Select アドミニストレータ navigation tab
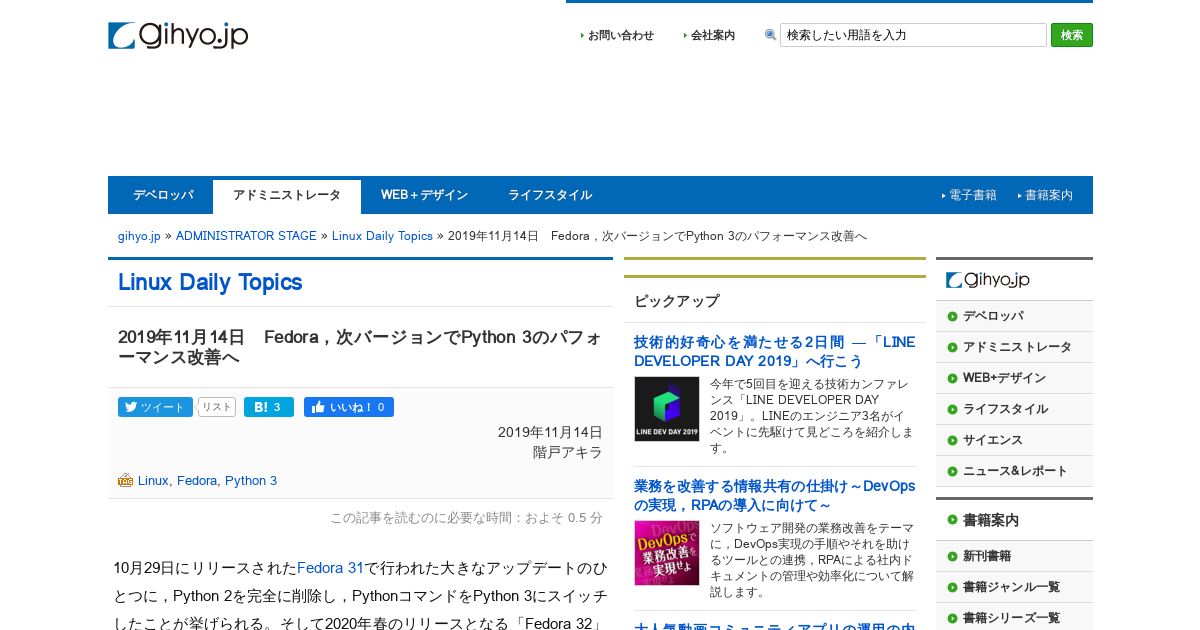The image size is (1200, 630). pyautogui.click(x=287, y=196)
